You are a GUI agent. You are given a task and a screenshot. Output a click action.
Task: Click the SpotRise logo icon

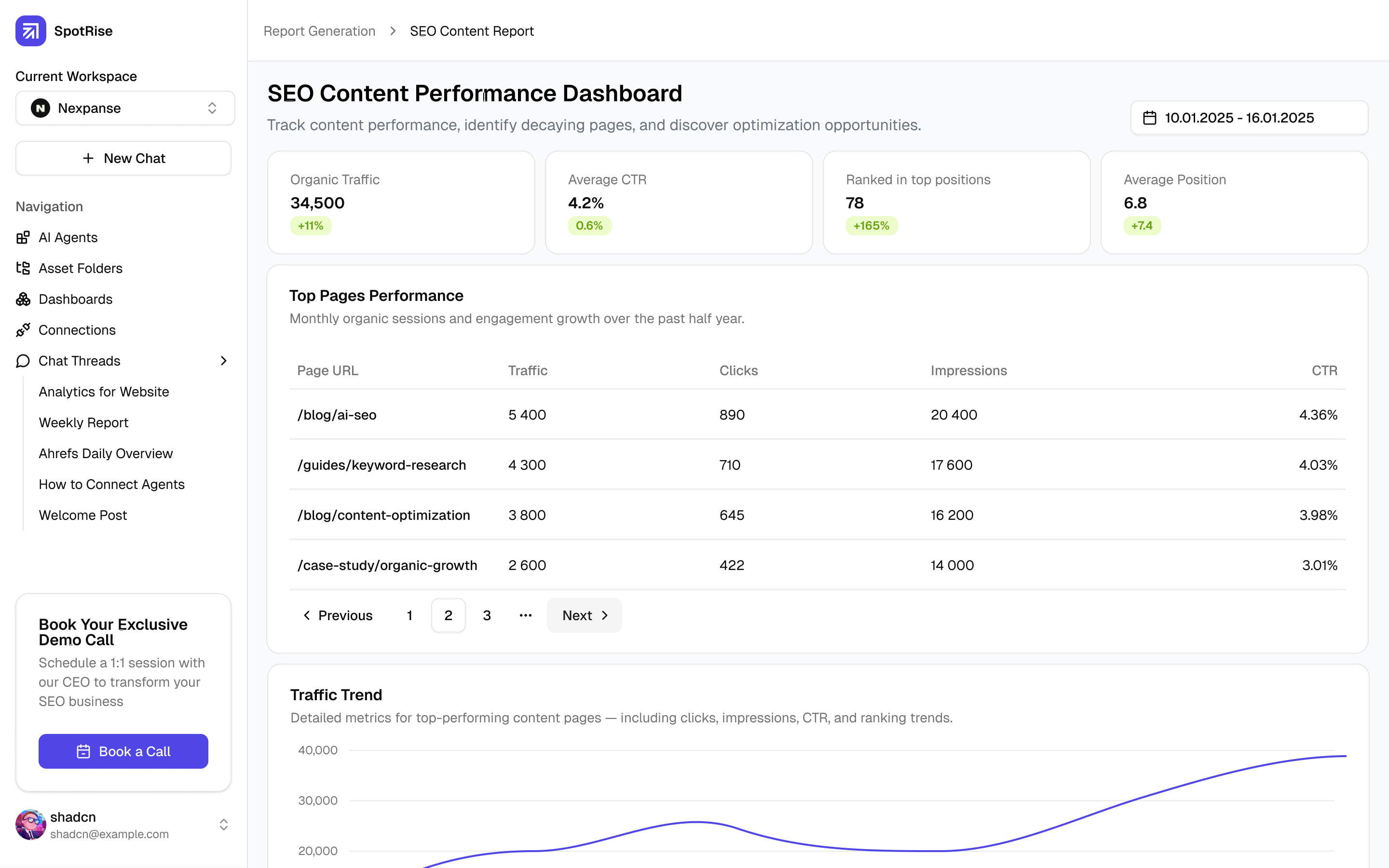pyautogui.click(x=30, y=31)
